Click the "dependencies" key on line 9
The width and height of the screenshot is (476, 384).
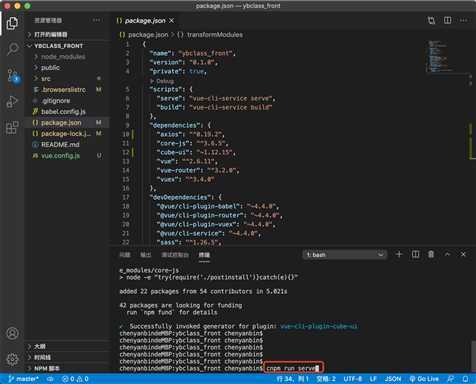pyautogui.click(x=175, y=125)
